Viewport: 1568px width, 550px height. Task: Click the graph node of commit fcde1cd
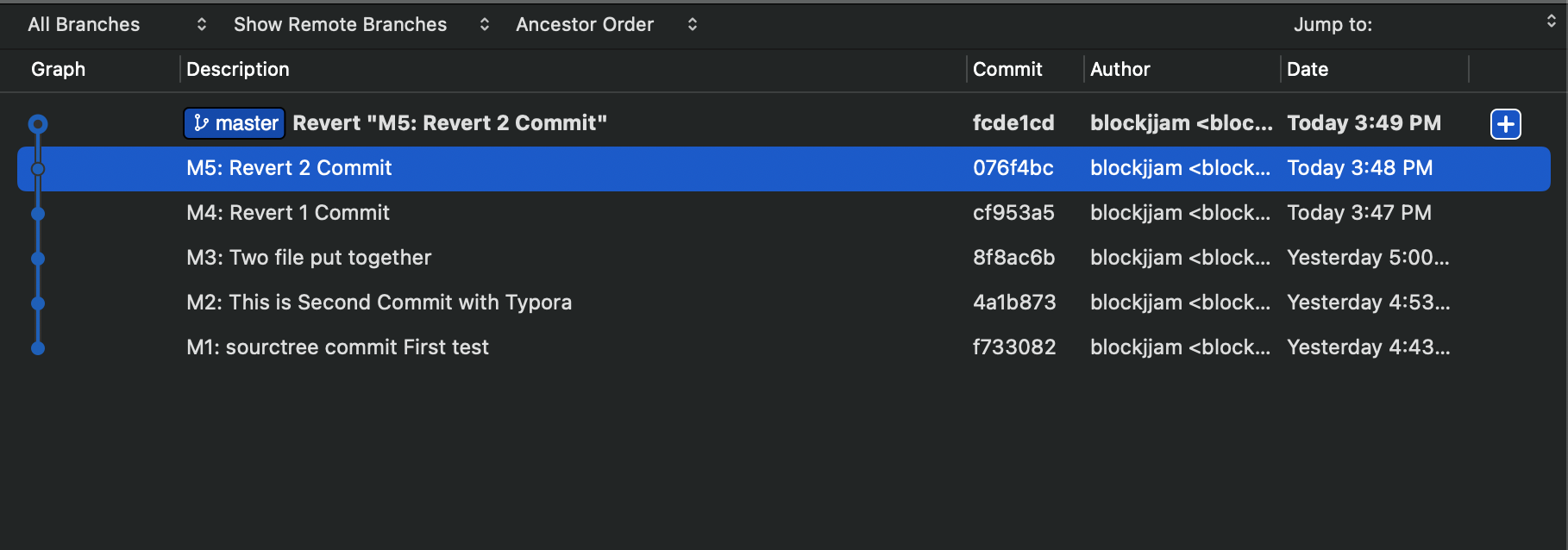pyautogui.click(x=38, y=124)
